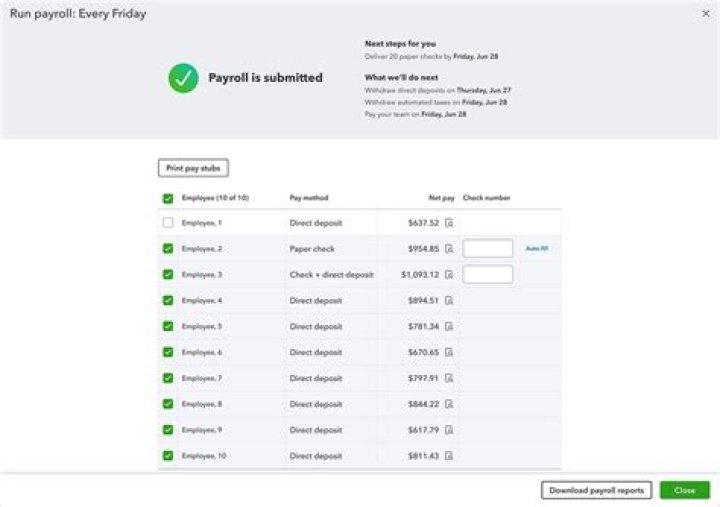
Task: Click paycheck icon in Employee 5 row
Action: tap(449, 327)
